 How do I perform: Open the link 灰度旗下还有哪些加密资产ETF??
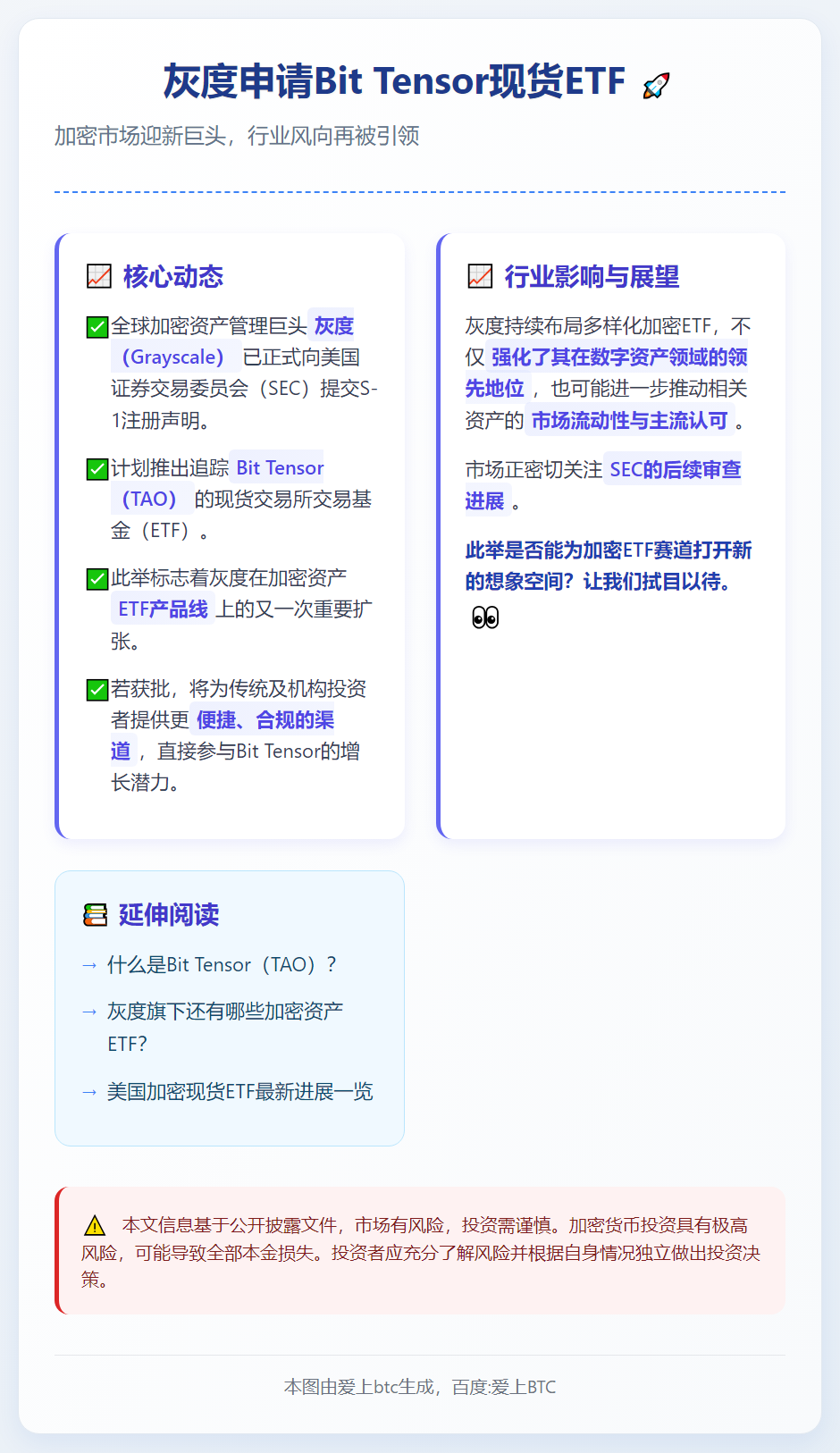(225, 1028)
